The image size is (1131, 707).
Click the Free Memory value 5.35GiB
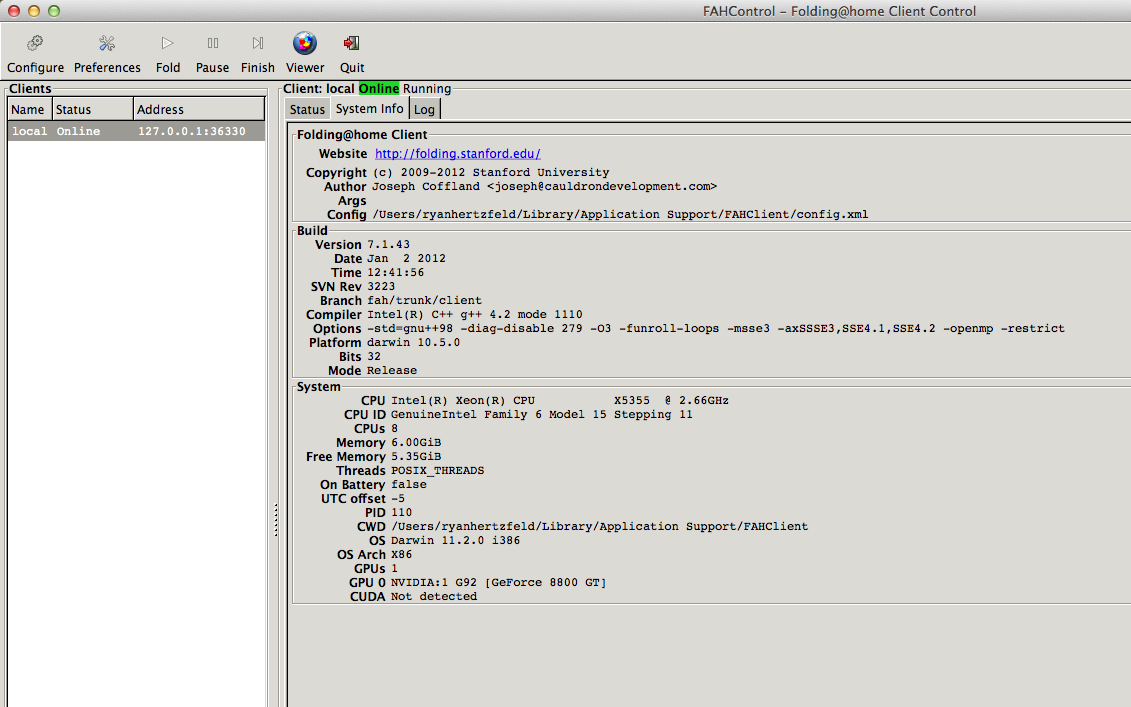(416, 457)
